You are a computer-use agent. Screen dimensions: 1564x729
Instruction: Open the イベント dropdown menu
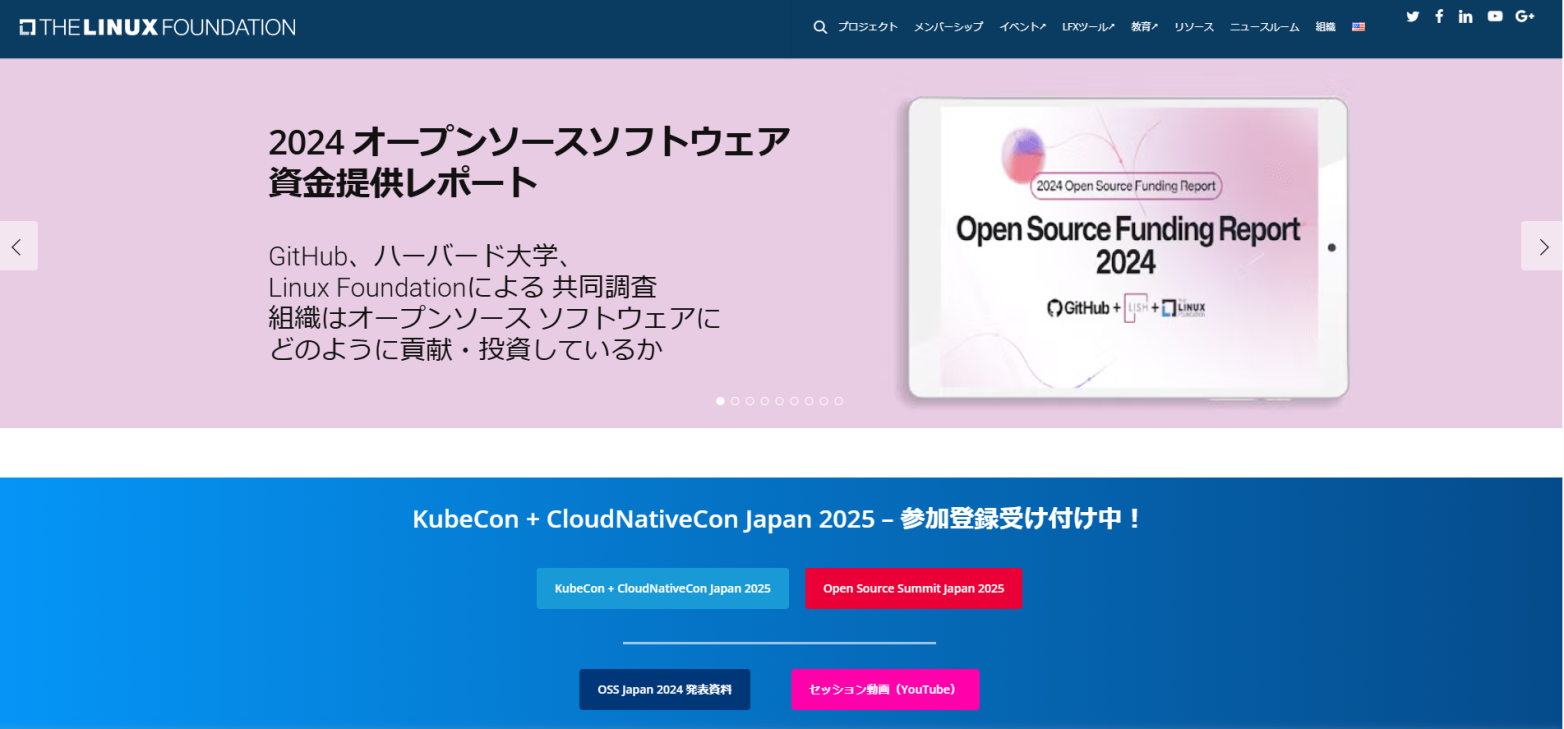tap(1020, 26)
